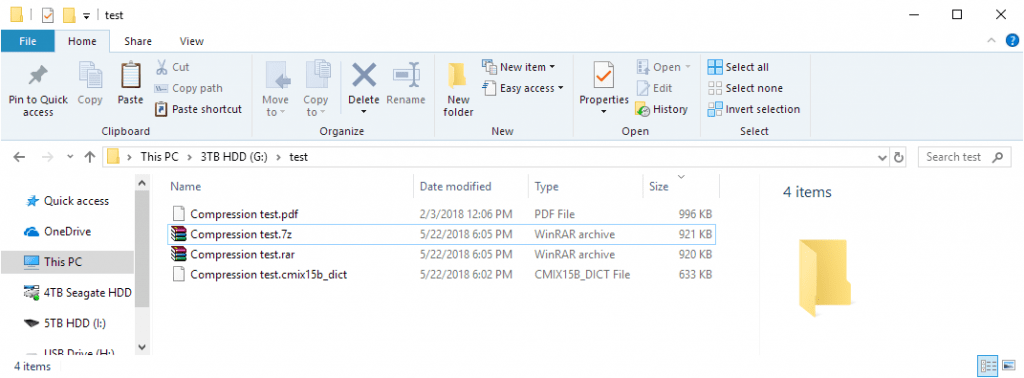Click the Delete X icon
The height and width of the screenshot is (378, 1024).
[364, 75]
